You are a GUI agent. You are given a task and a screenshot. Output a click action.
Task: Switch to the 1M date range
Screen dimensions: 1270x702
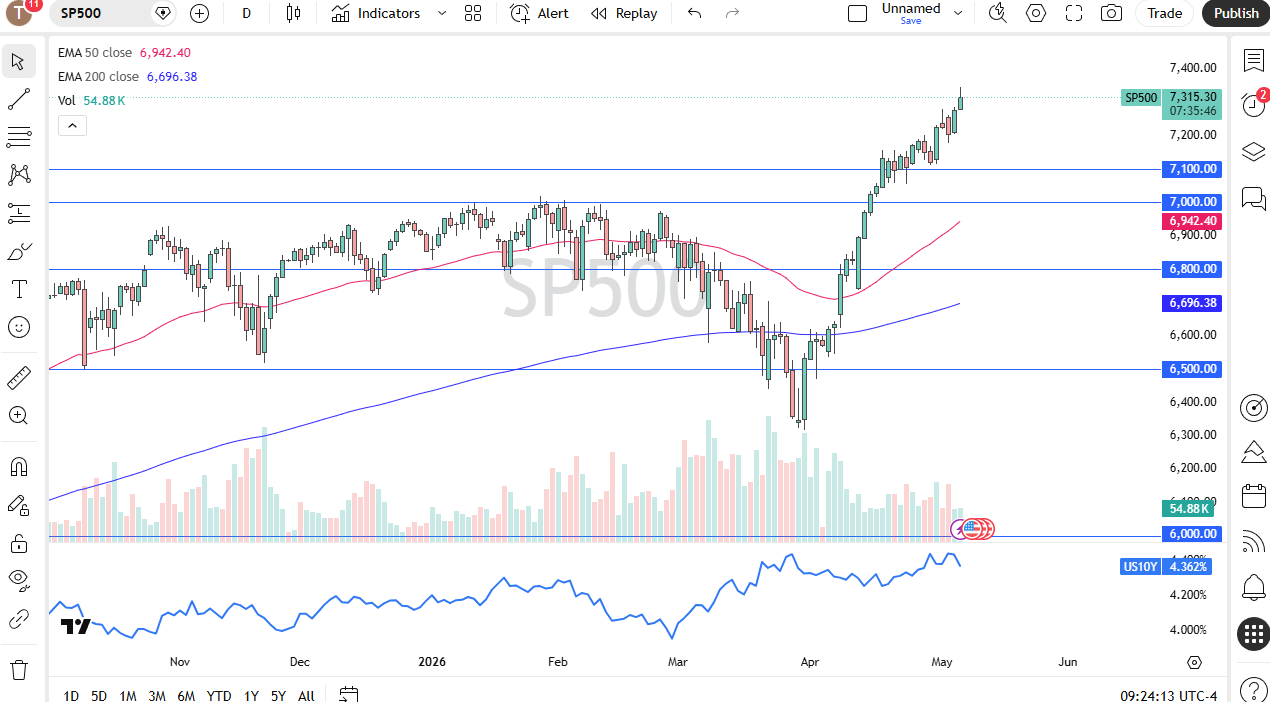128,696
